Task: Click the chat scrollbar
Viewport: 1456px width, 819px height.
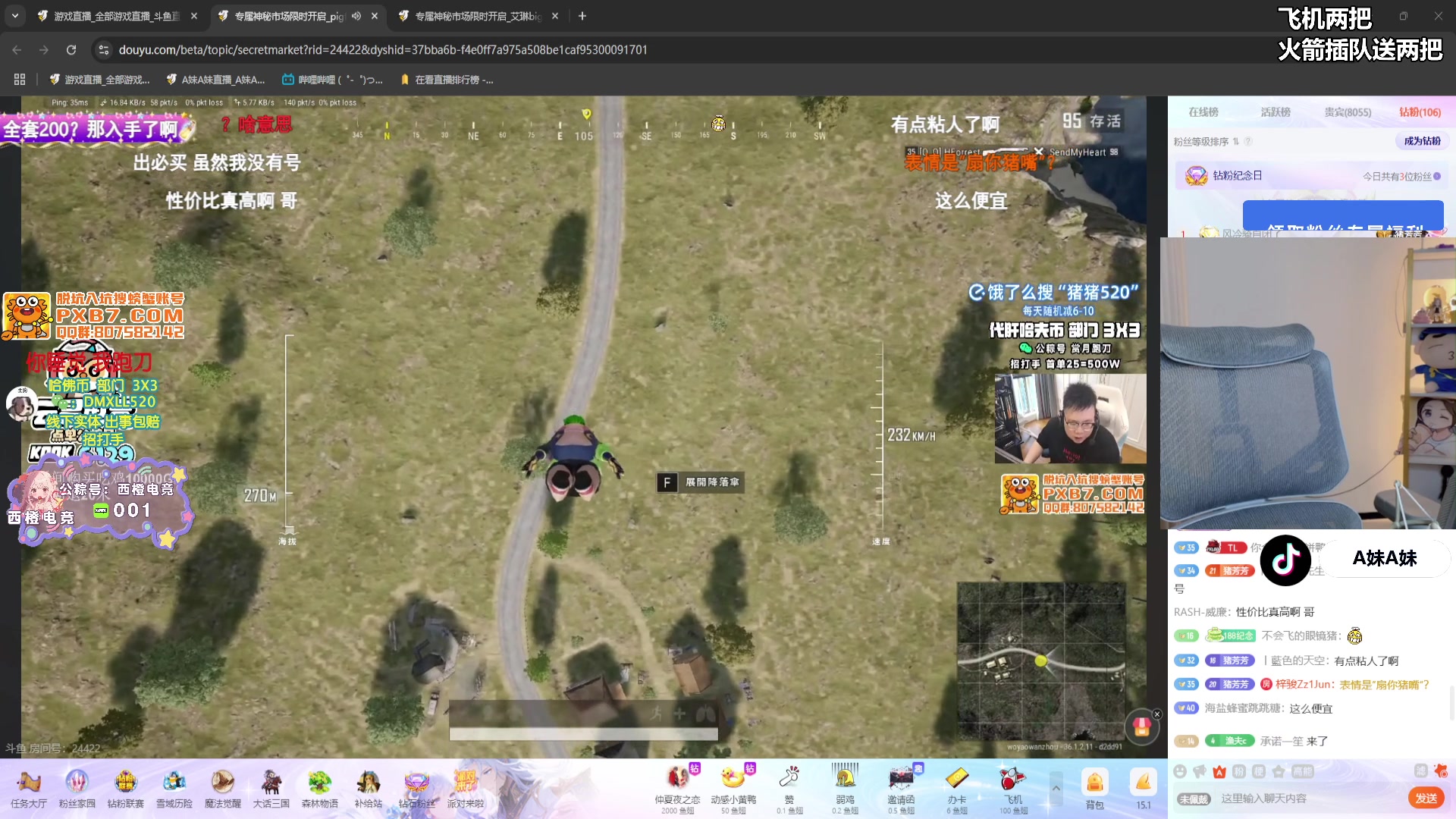Action: pyautogui.click(x=1451, y=701)
